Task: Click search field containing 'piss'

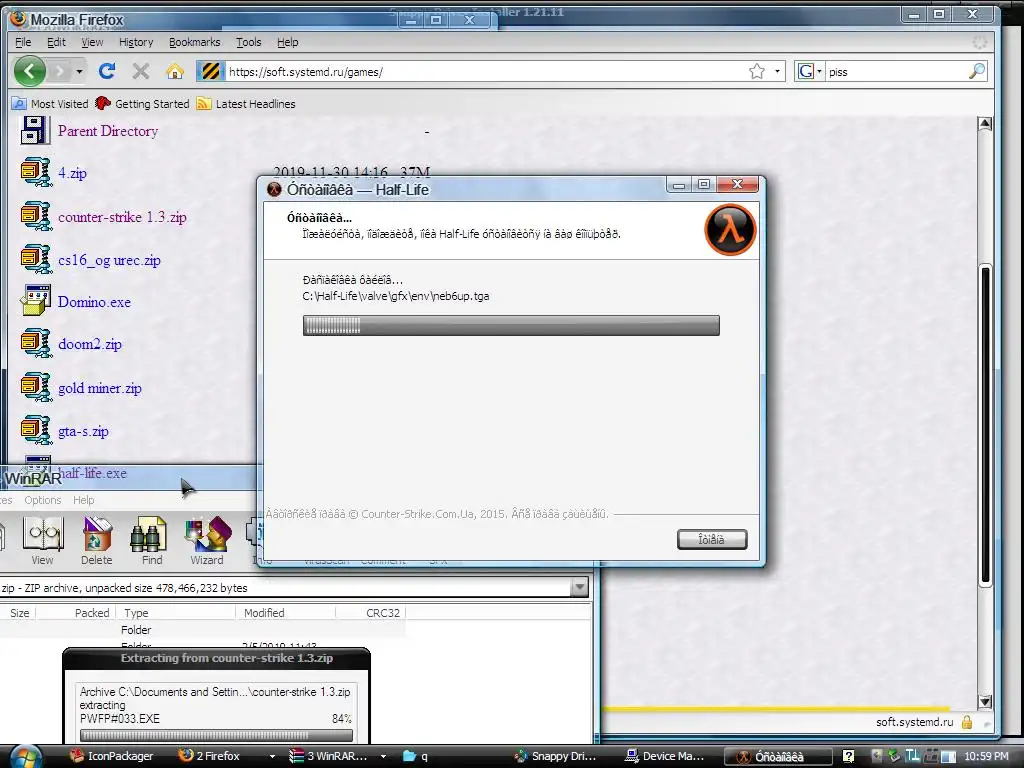Action: coord(896,72)
